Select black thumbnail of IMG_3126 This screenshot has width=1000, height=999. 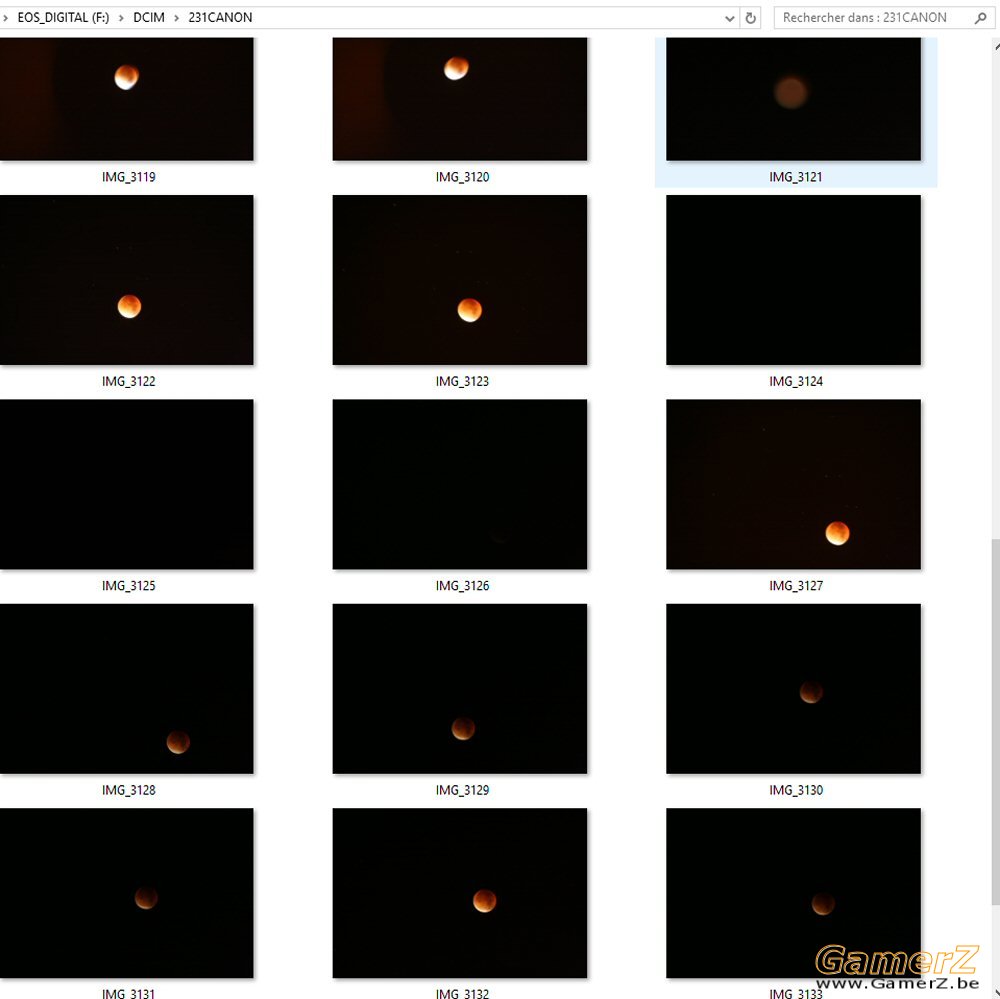pos(460,484)
